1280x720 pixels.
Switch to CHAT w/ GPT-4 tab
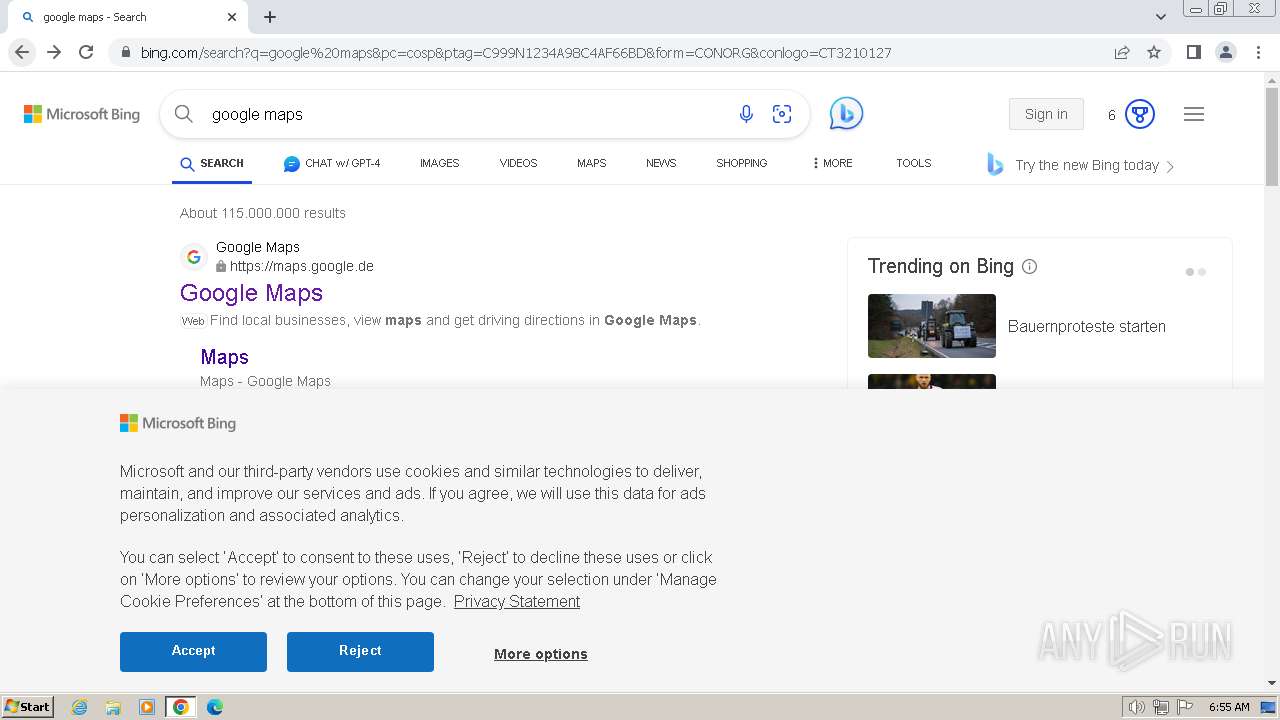pyautogui.click(x=332, y=163)
